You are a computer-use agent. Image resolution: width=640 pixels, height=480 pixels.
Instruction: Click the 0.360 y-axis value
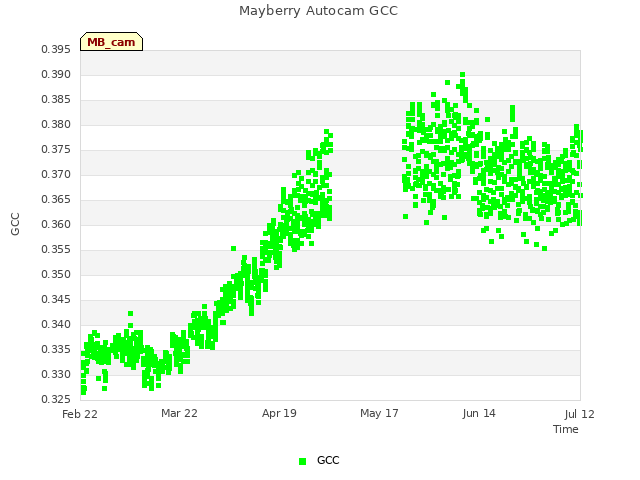(56, 224)
